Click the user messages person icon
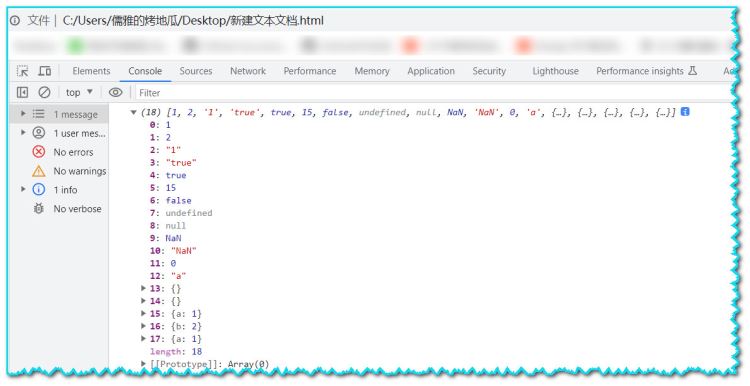Screen dimensions: 750x386 (39, 132)
